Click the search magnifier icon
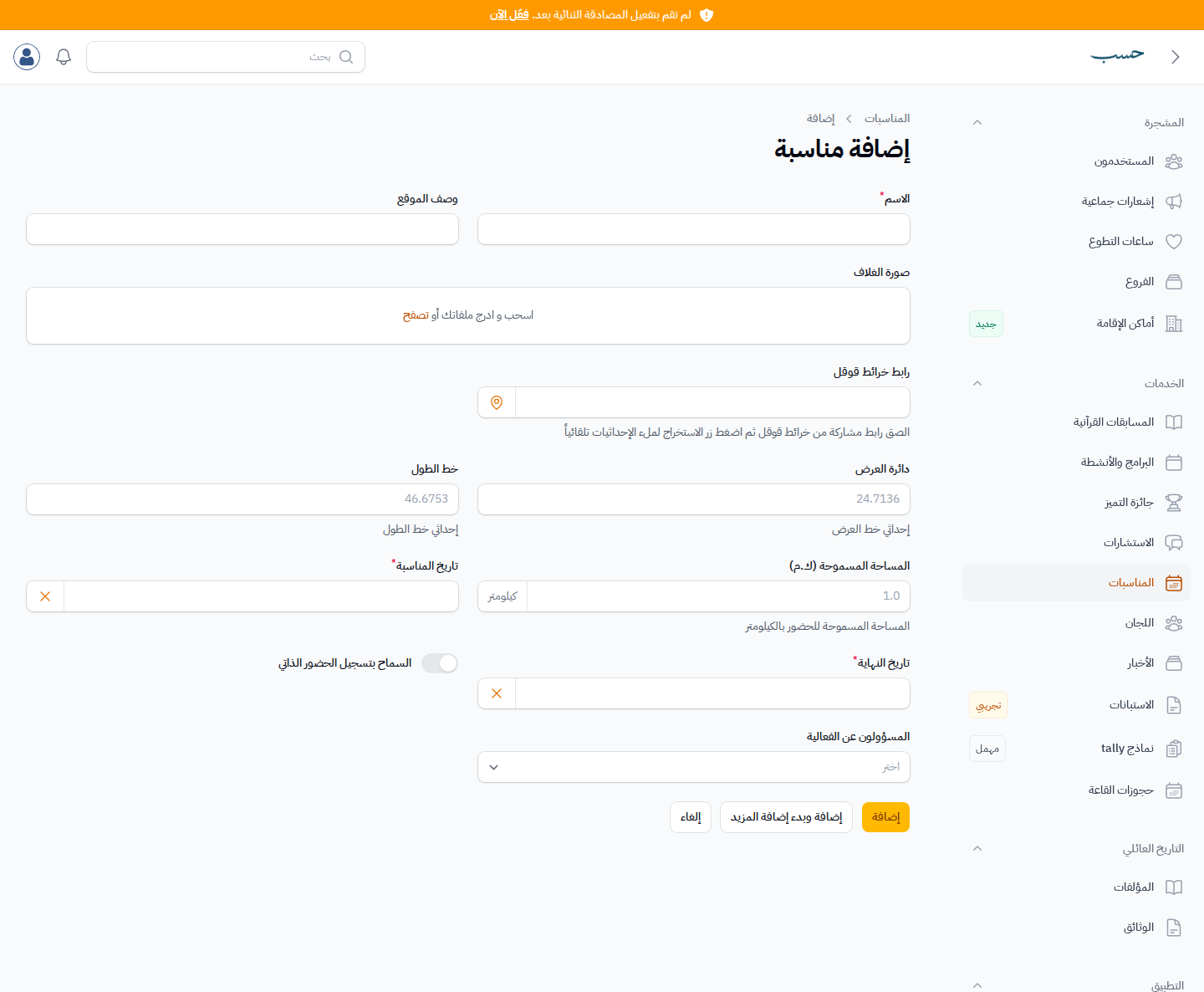The width and height of the screenshot is (1204, 992). [x=346, y=57]
